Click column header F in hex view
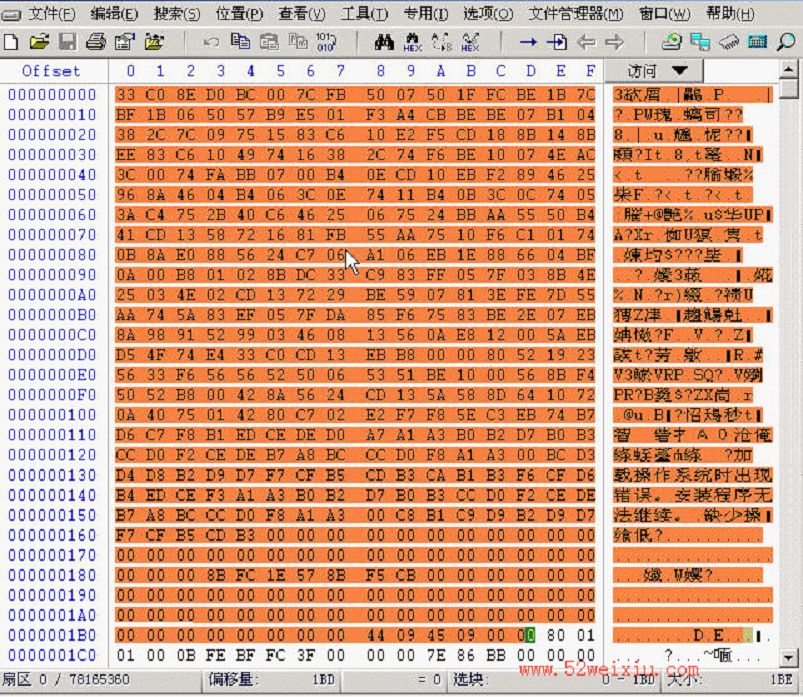The width and height of the screenshot is (803, 697). (590, 71)
